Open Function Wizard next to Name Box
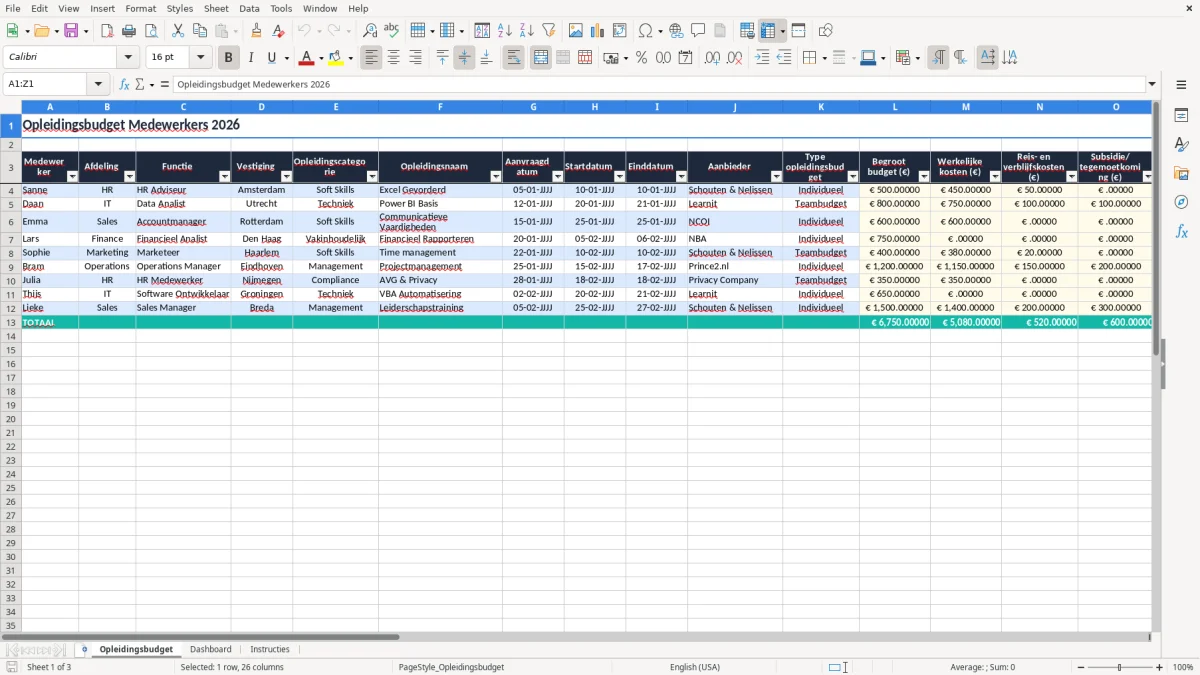 tap(124, 84)
